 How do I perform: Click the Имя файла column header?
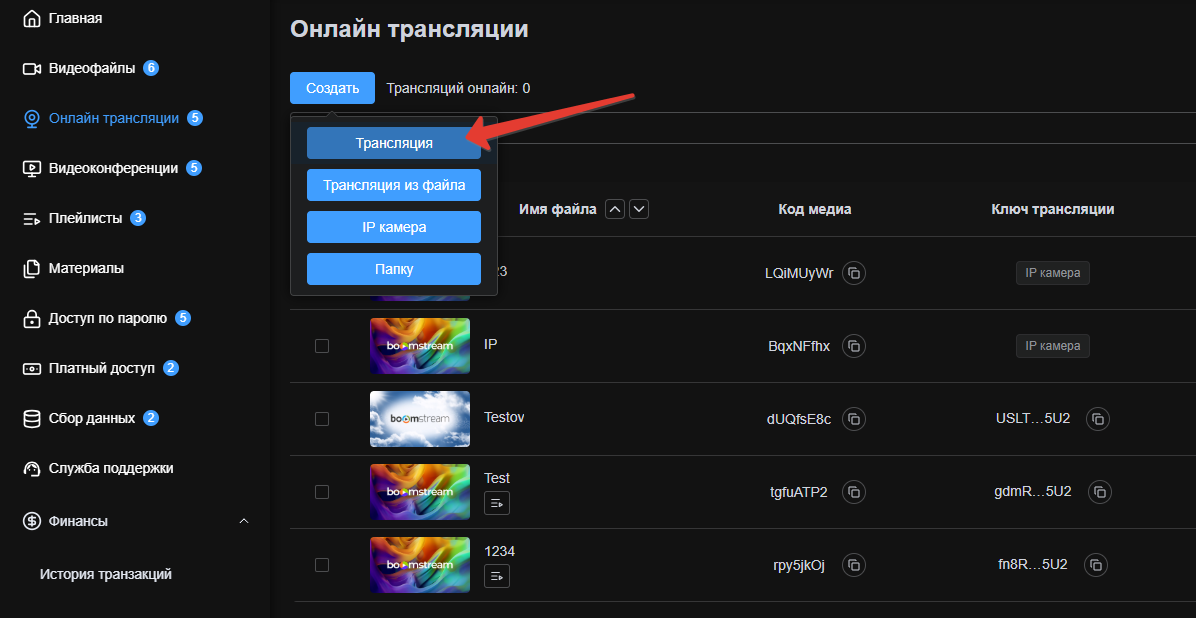click(x=558, y=209)
